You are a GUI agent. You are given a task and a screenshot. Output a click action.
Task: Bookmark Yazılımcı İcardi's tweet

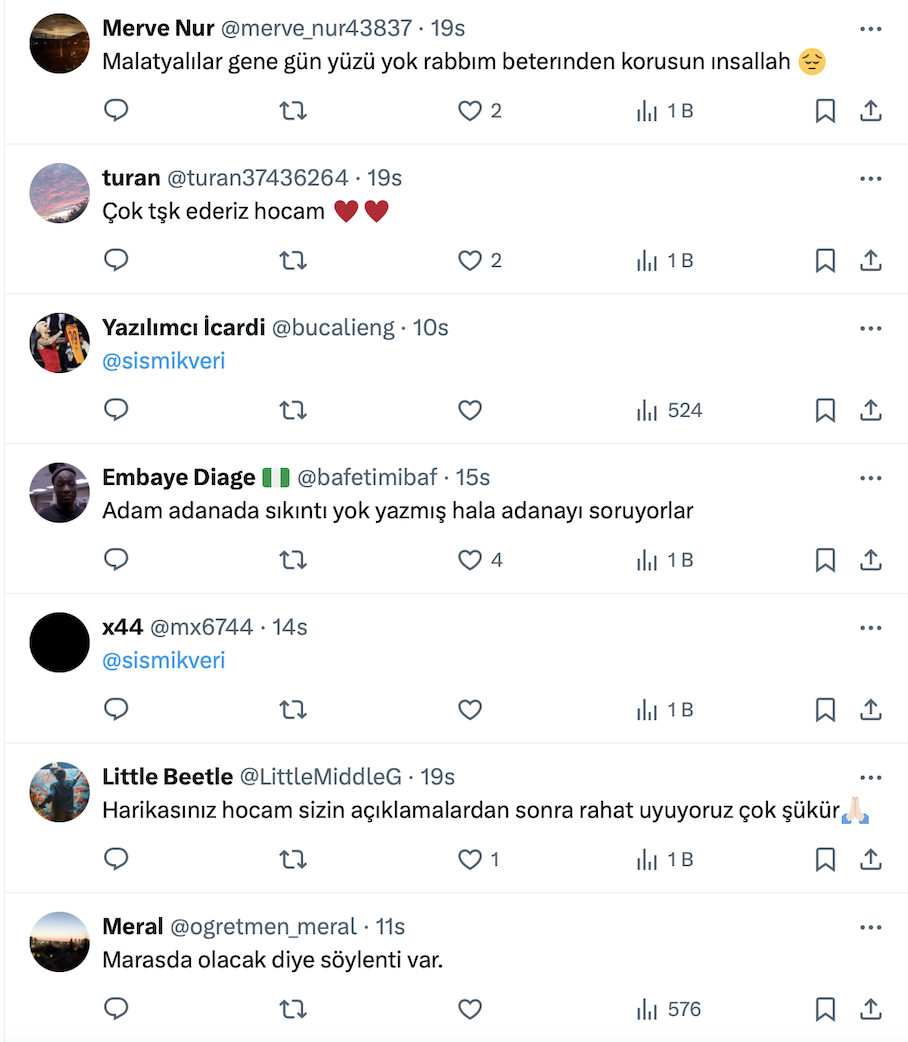pyautogui.click(x=825, y=410)
